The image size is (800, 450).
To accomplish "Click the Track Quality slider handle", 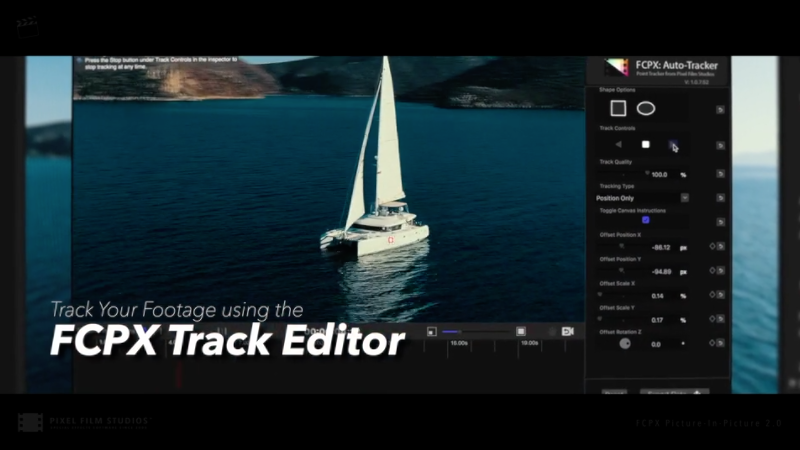I will pos(647,173).
